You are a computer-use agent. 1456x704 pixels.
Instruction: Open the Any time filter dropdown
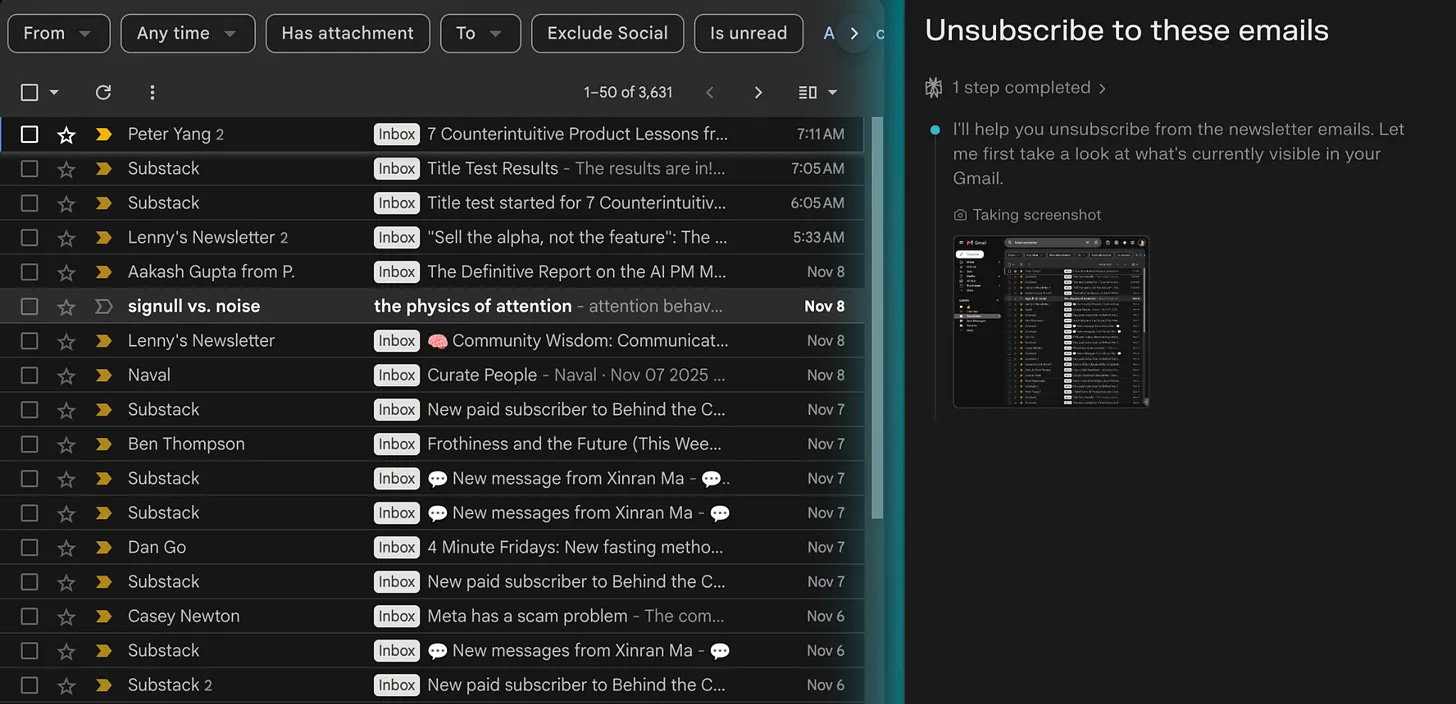tap(188, 33)
